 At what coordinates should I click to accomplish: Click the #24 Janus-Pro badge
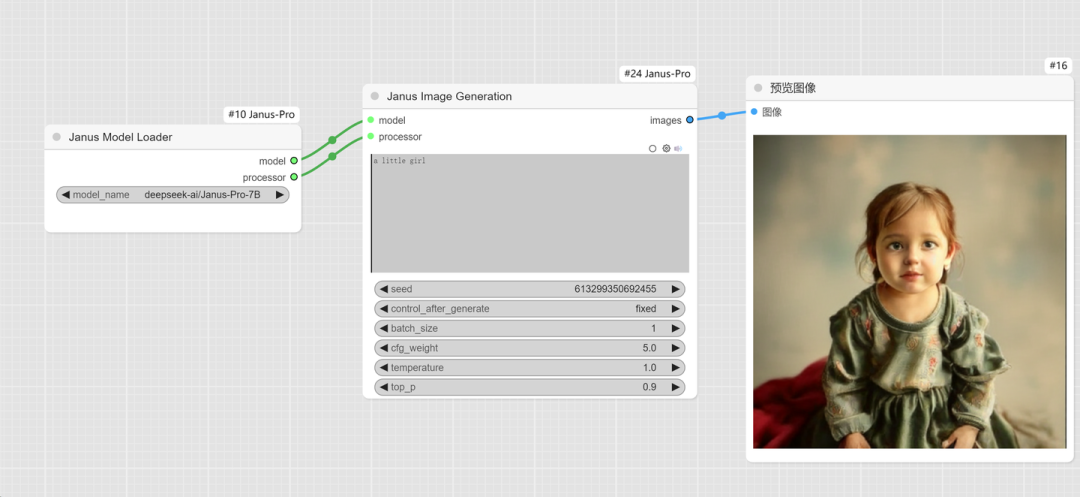pyautogui.click(x=657, y=74)
